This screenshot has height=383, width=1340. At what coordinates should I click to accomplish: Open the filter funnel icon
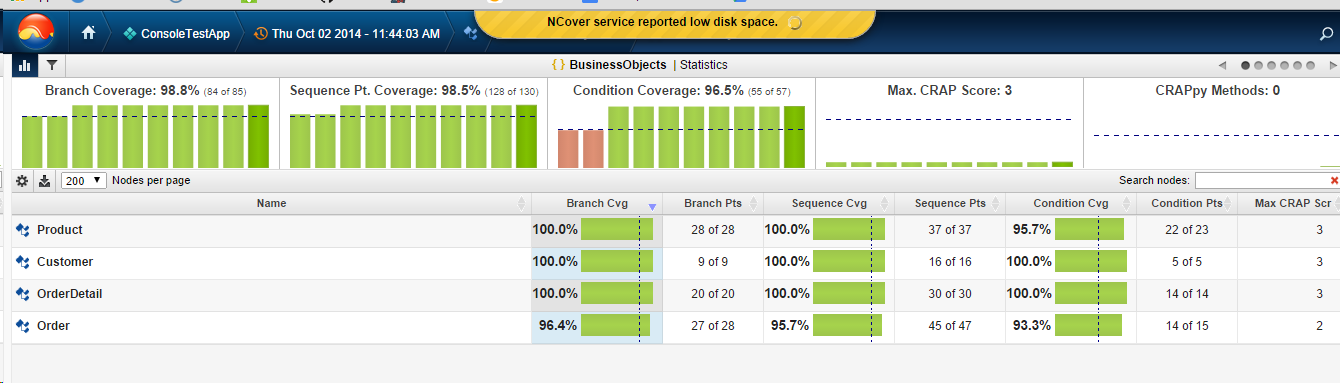51,65
